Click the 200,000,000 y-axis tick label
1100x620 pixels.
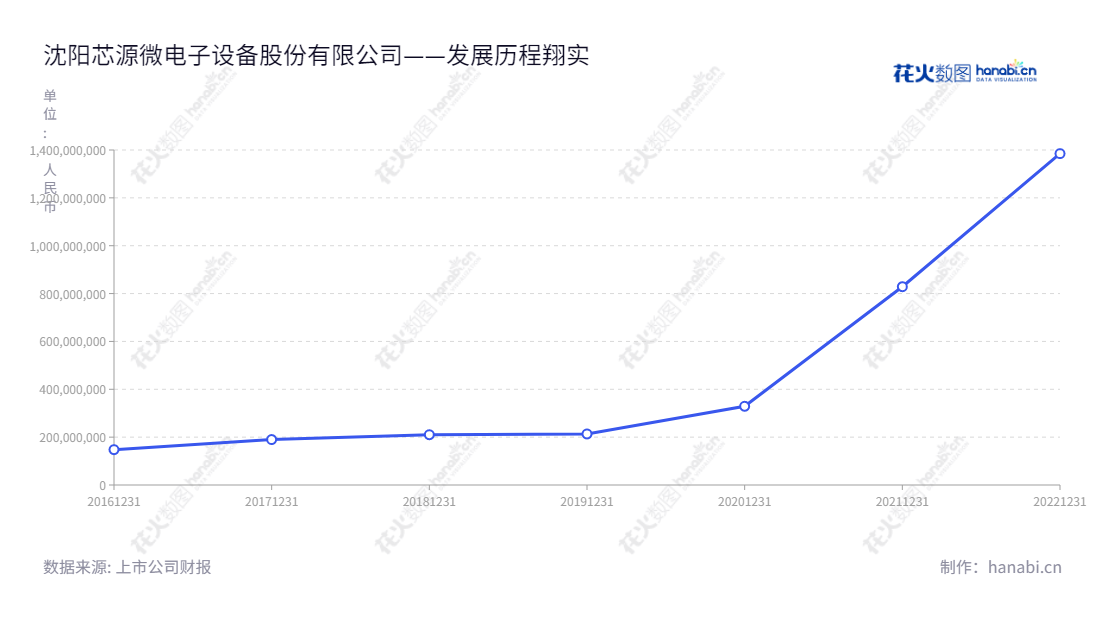[x=73, y=438]
